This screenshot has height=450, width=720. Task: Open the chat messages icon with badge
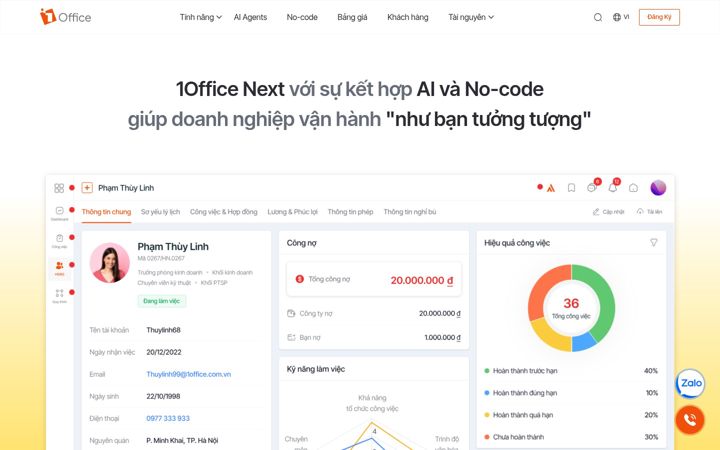point(592,187)
